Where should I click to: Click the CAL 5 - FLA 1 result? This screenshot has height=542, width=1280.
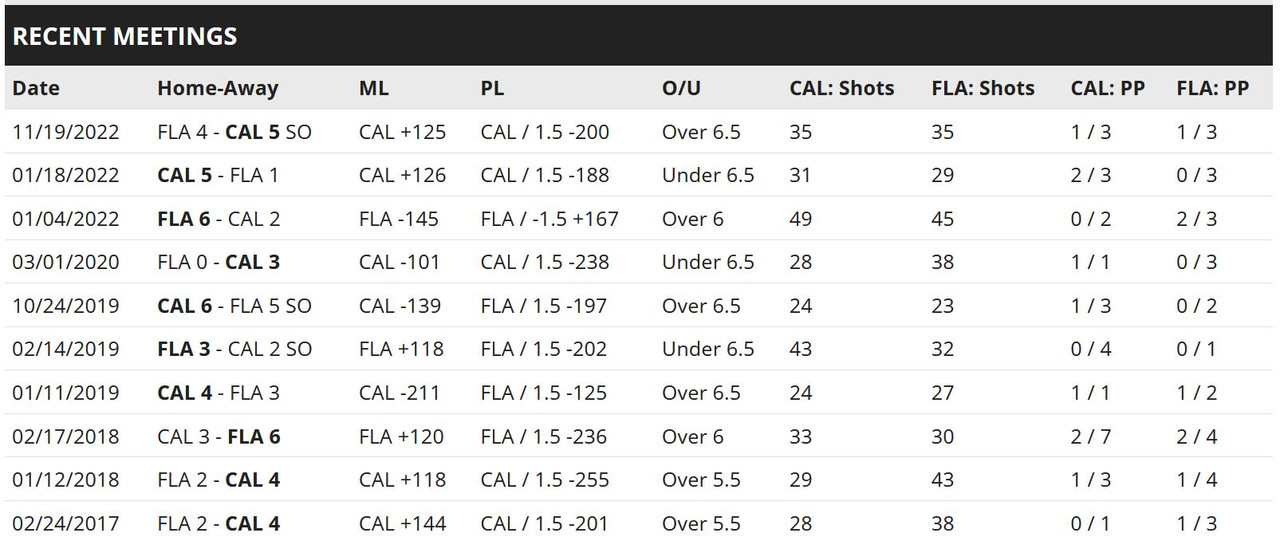click(218, 175)
